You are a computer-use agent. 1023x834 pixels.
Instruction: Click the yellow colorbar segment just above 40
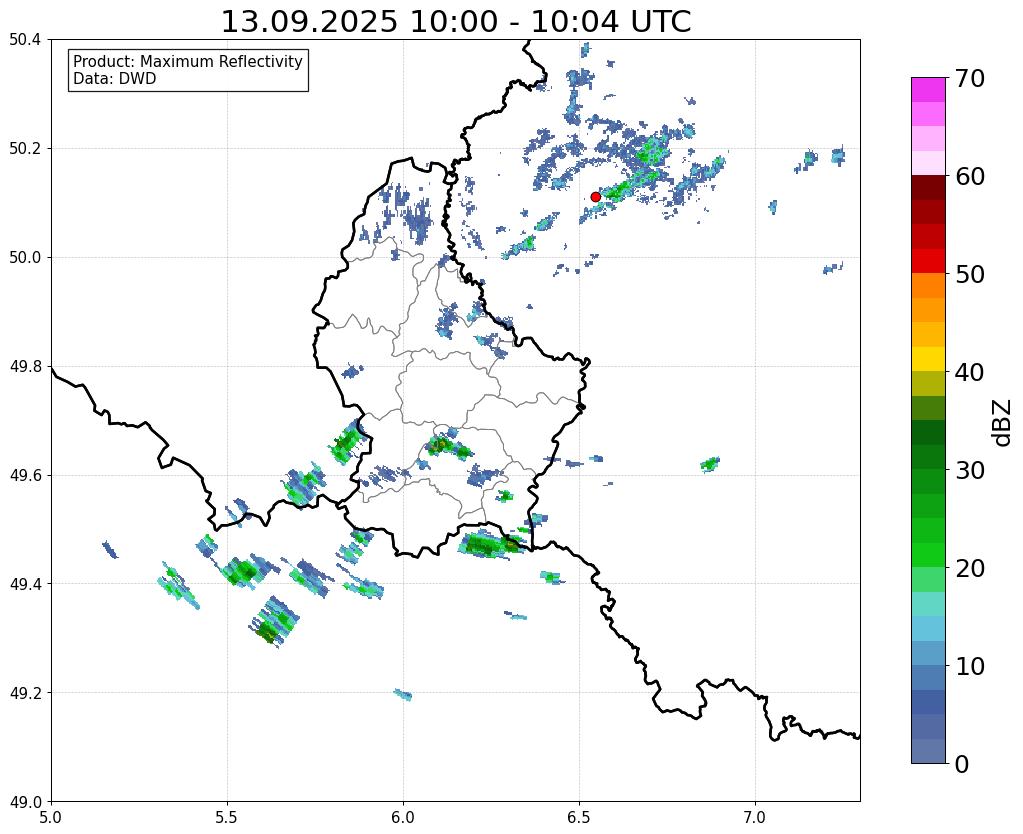click(928, 359)
